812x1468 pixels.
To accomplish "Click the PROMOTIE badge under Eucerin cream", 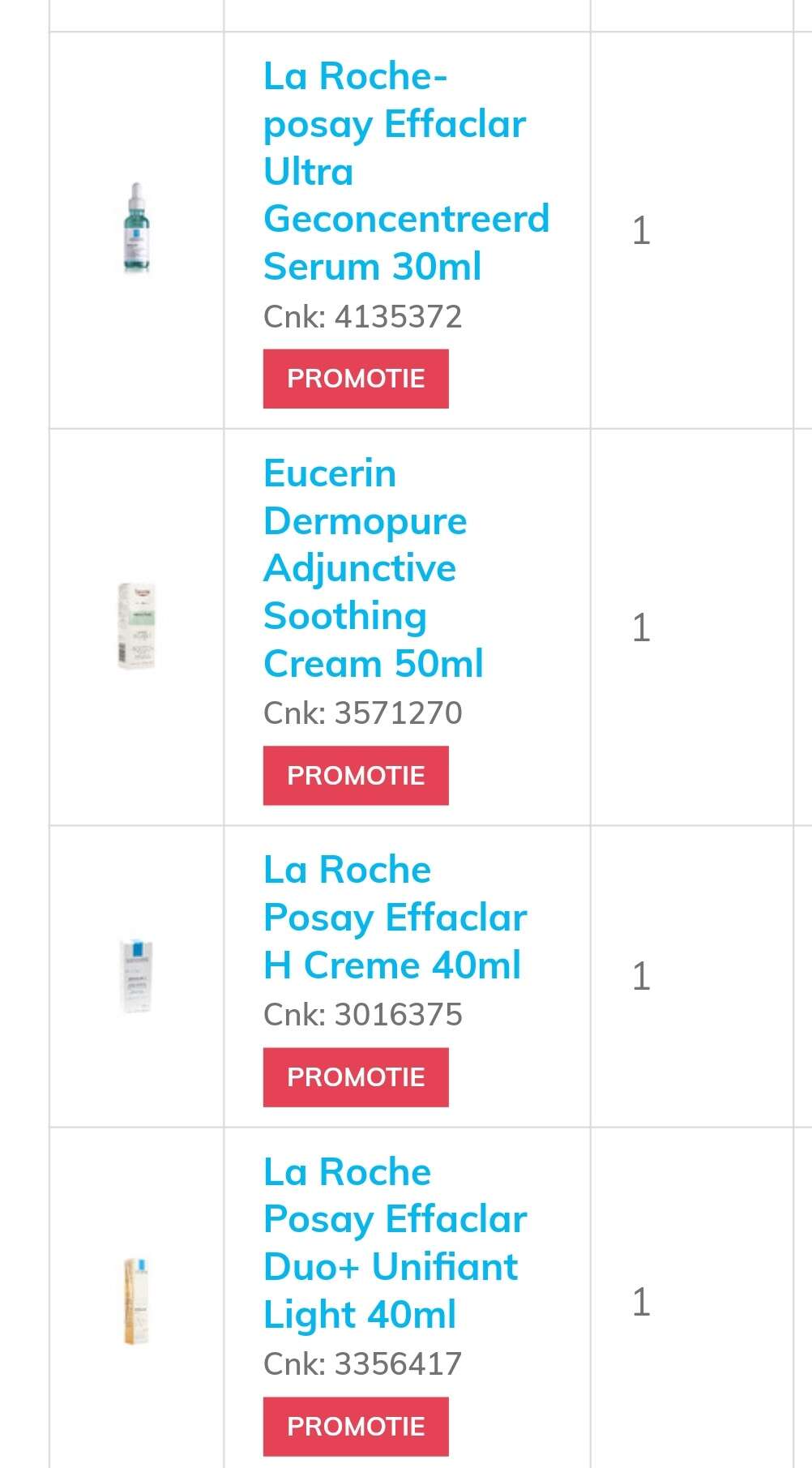I will pyautogui.click(x=356, y=776).
